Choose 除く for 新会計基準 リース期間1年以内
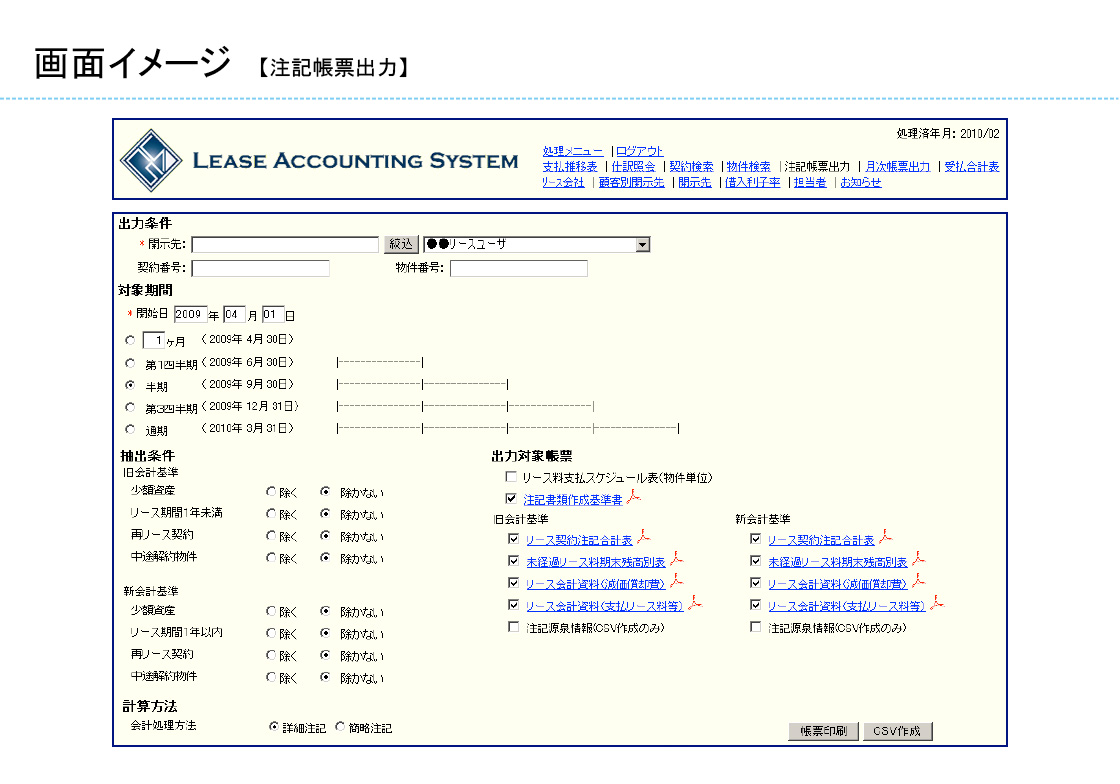 tap(271, 633)
